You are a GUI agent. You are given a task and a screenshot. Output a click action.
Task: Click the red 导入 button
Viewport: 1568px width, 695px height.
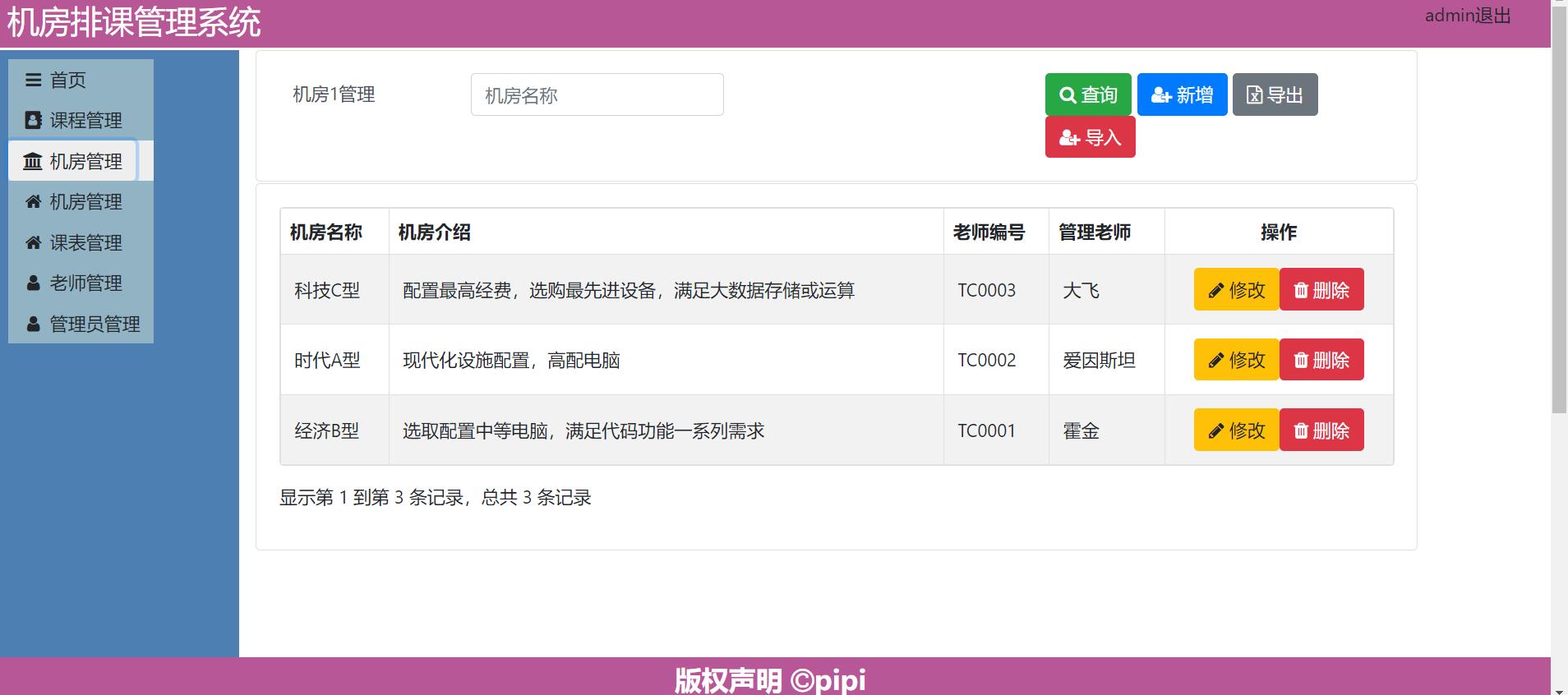(1090, 137)
